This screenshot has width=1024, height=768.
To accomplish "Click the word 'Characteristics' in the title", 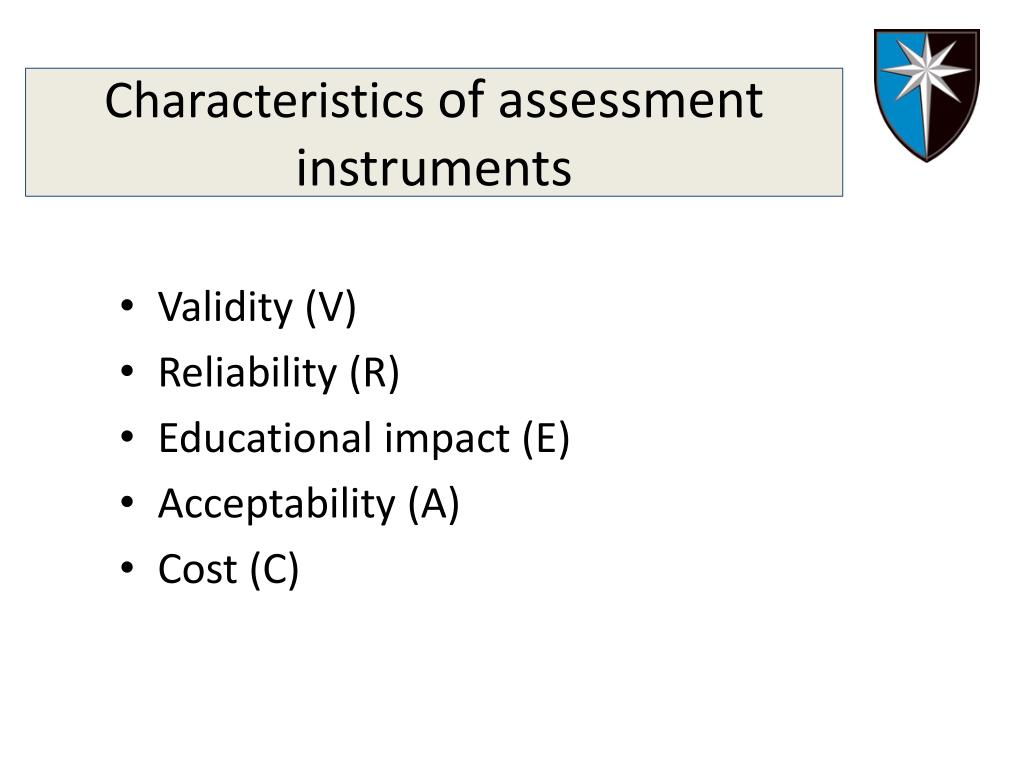I will (264, 101).
